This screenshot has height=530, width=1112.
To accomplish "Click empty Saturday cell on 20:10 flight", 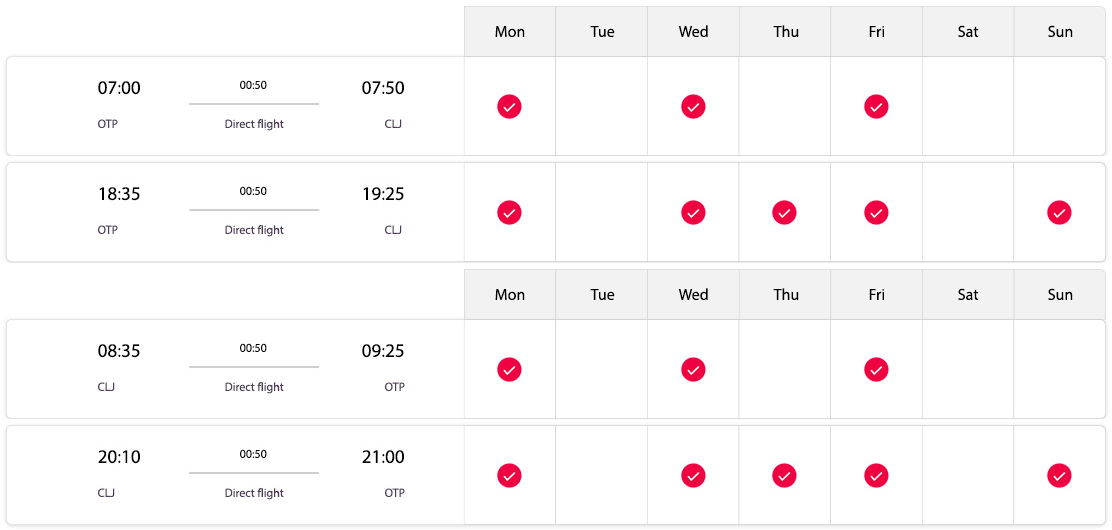I will pos(968,475).
